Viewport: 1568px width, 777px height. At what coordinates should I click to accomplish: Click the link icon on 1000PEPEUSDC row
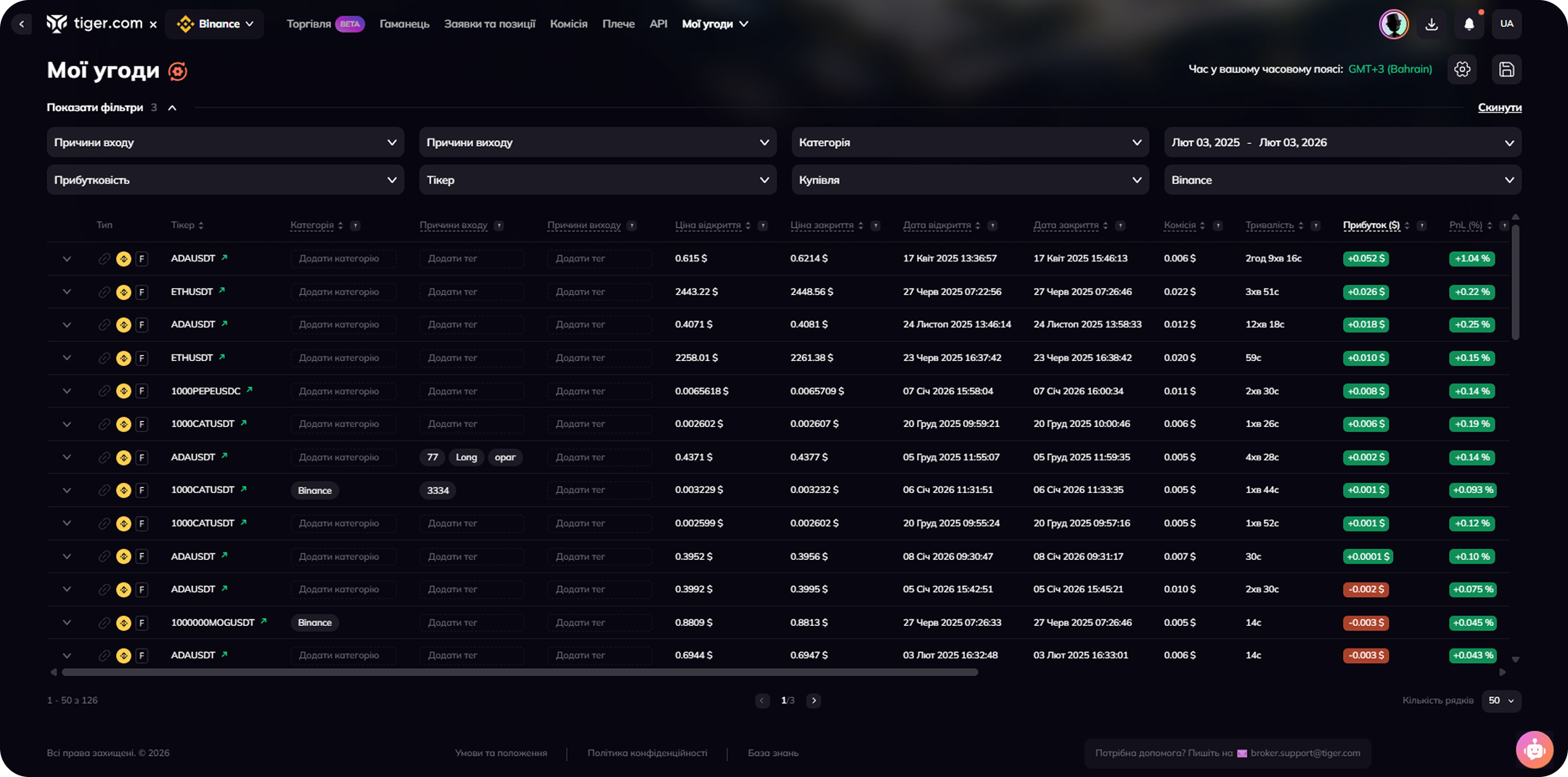click(104, 391)
